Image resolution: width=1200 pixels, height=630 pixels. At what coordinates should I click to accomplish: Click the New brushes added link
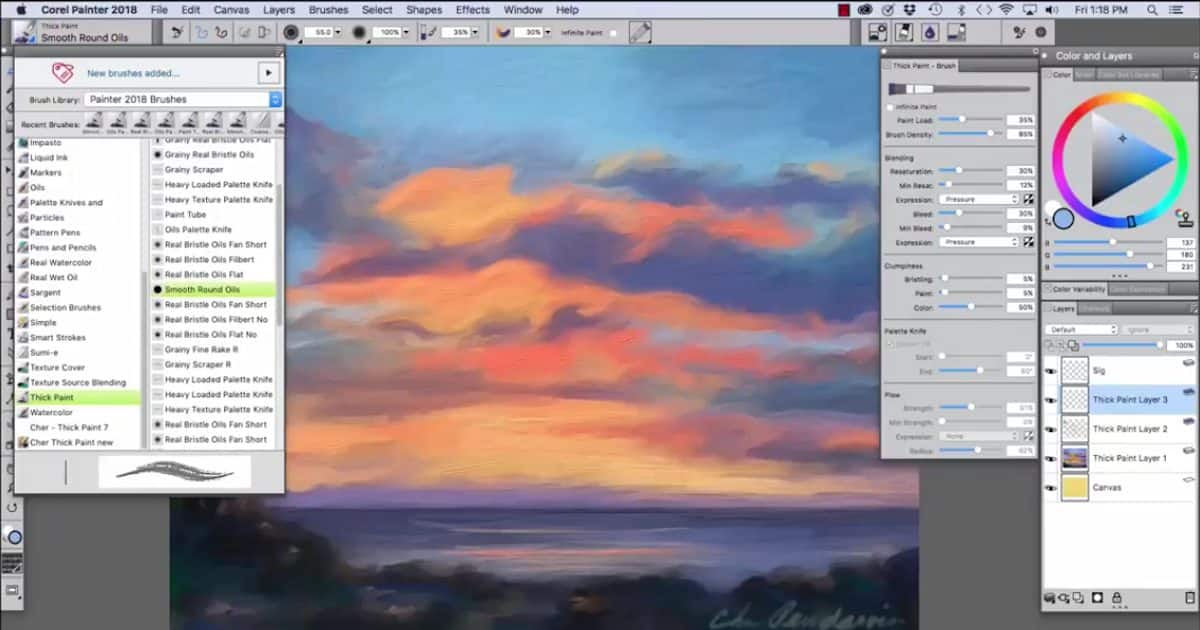[x=133, y=73]
